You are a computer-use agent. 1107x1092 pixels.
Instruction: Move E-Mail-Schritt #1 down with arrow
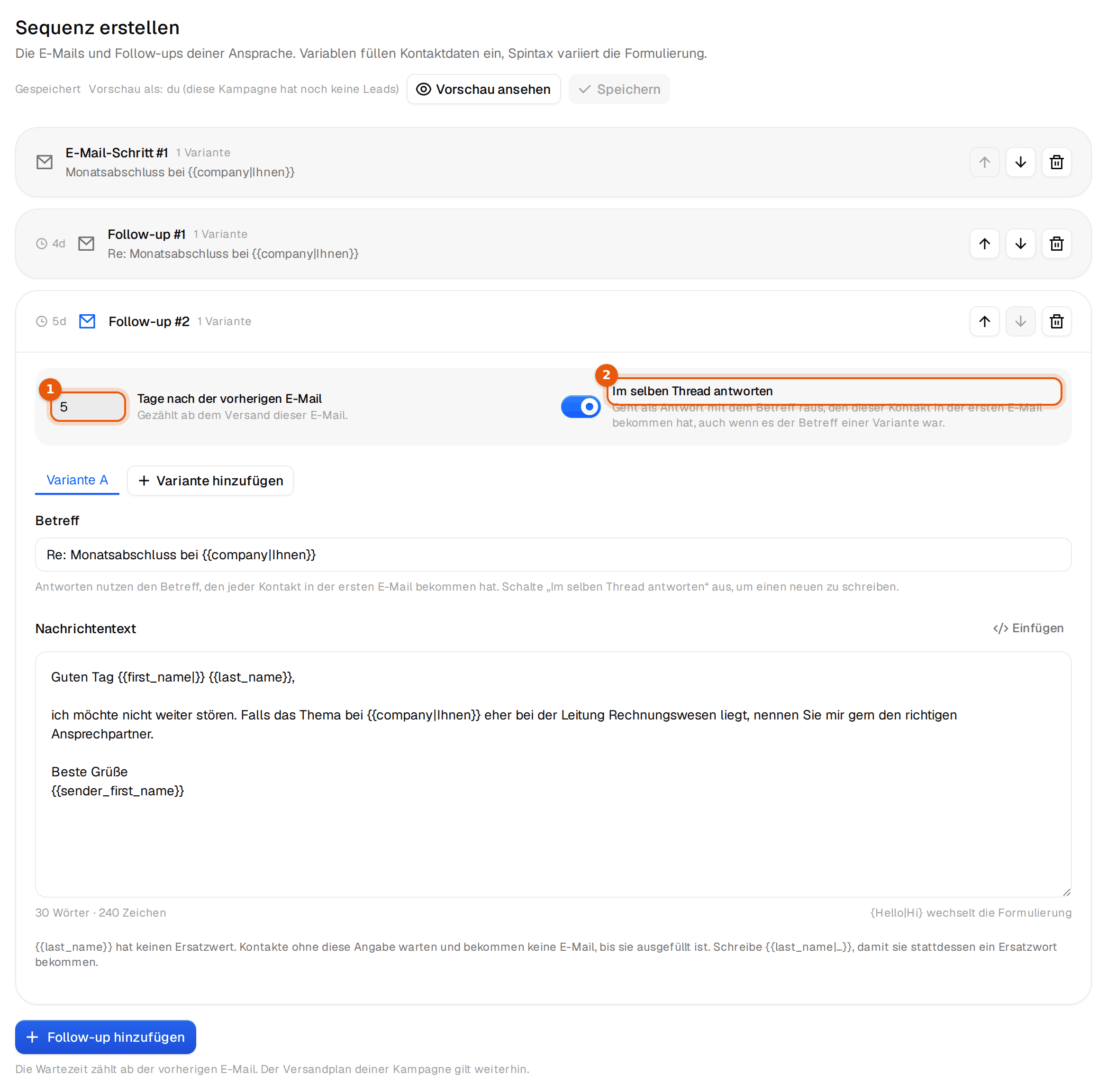tap(1020, 162)
